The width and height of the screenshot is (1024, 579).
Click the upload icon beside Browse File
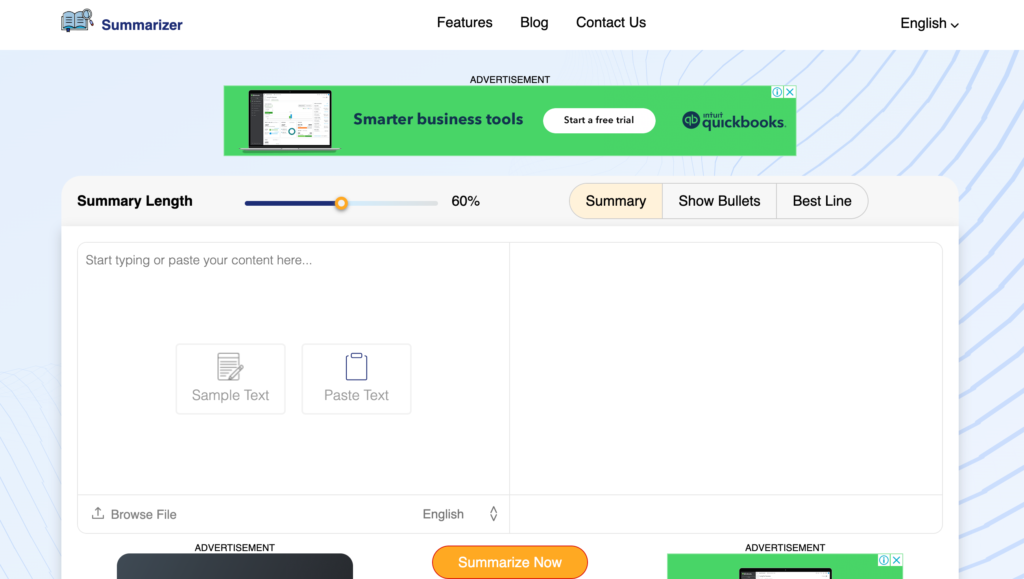point(97,513)
